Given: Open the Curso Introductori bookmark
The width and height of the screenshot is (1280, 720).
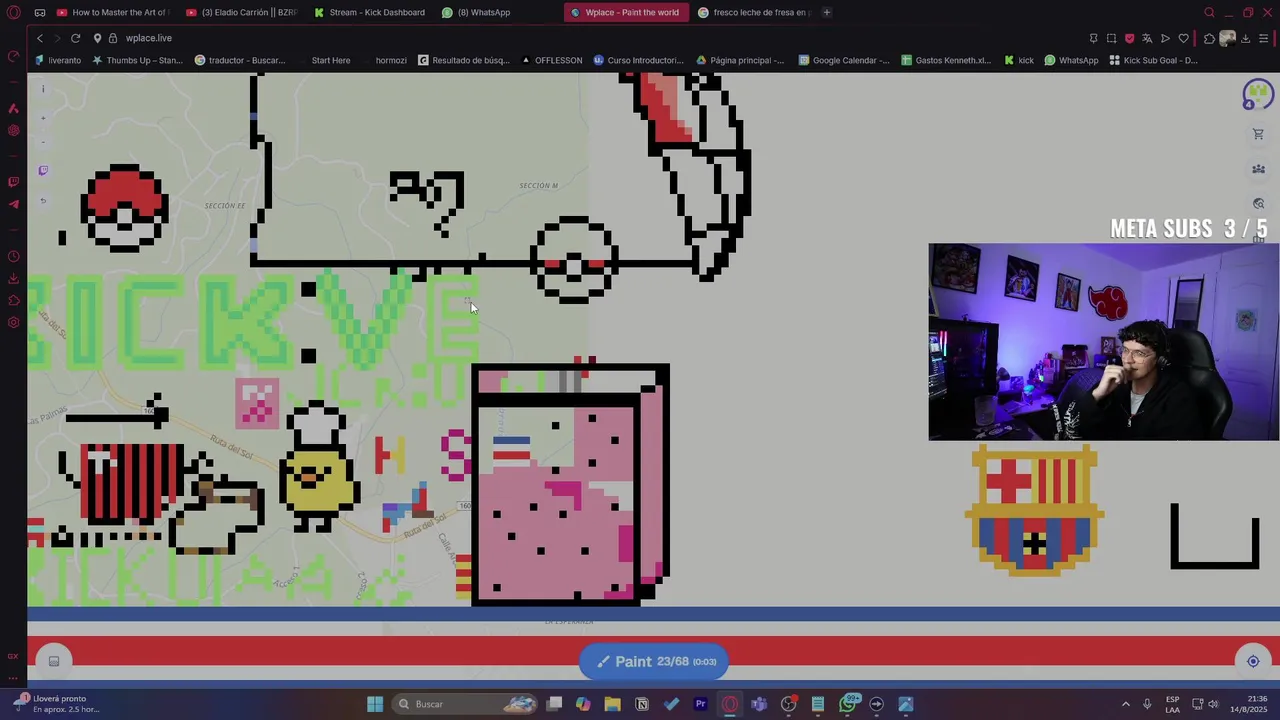Looking at the screenshot, I should point(639,60).
